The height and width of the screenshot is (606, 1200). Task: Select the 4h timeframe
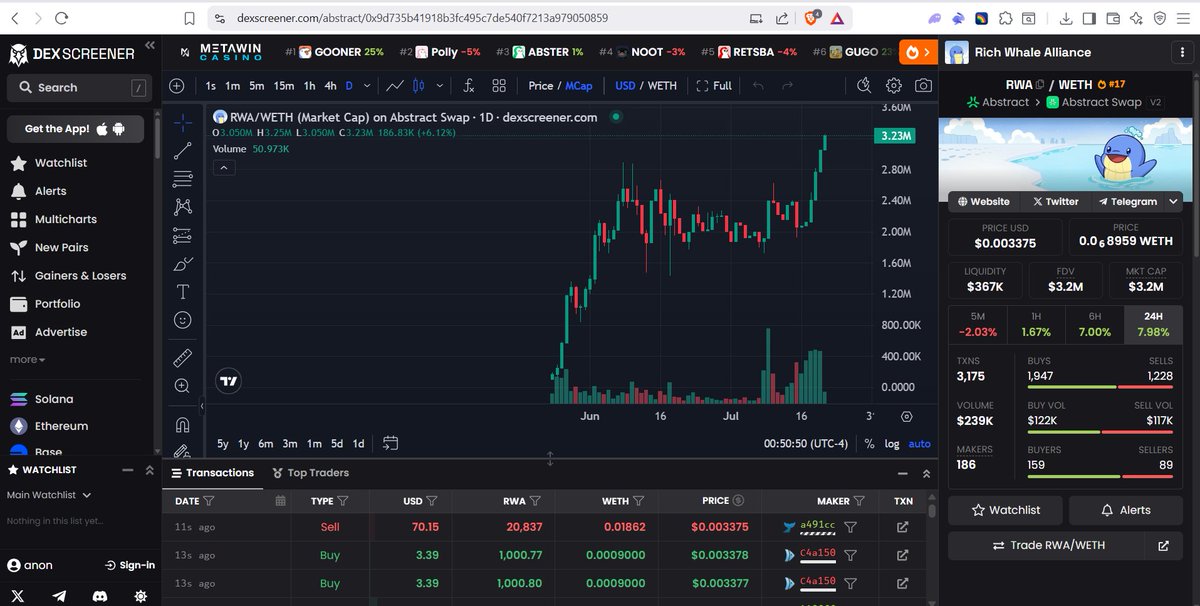pyautogui.click(x=330, y=86)
